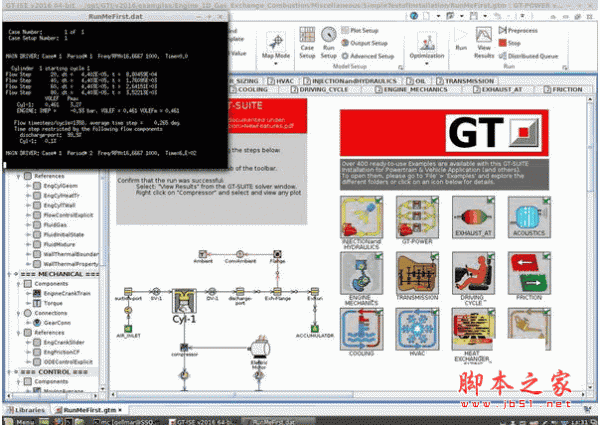This screenshot has height=425, width=600.
Task: Open the HEAT EXCHANGER example thumbnail
Action: tap(473, 329)
